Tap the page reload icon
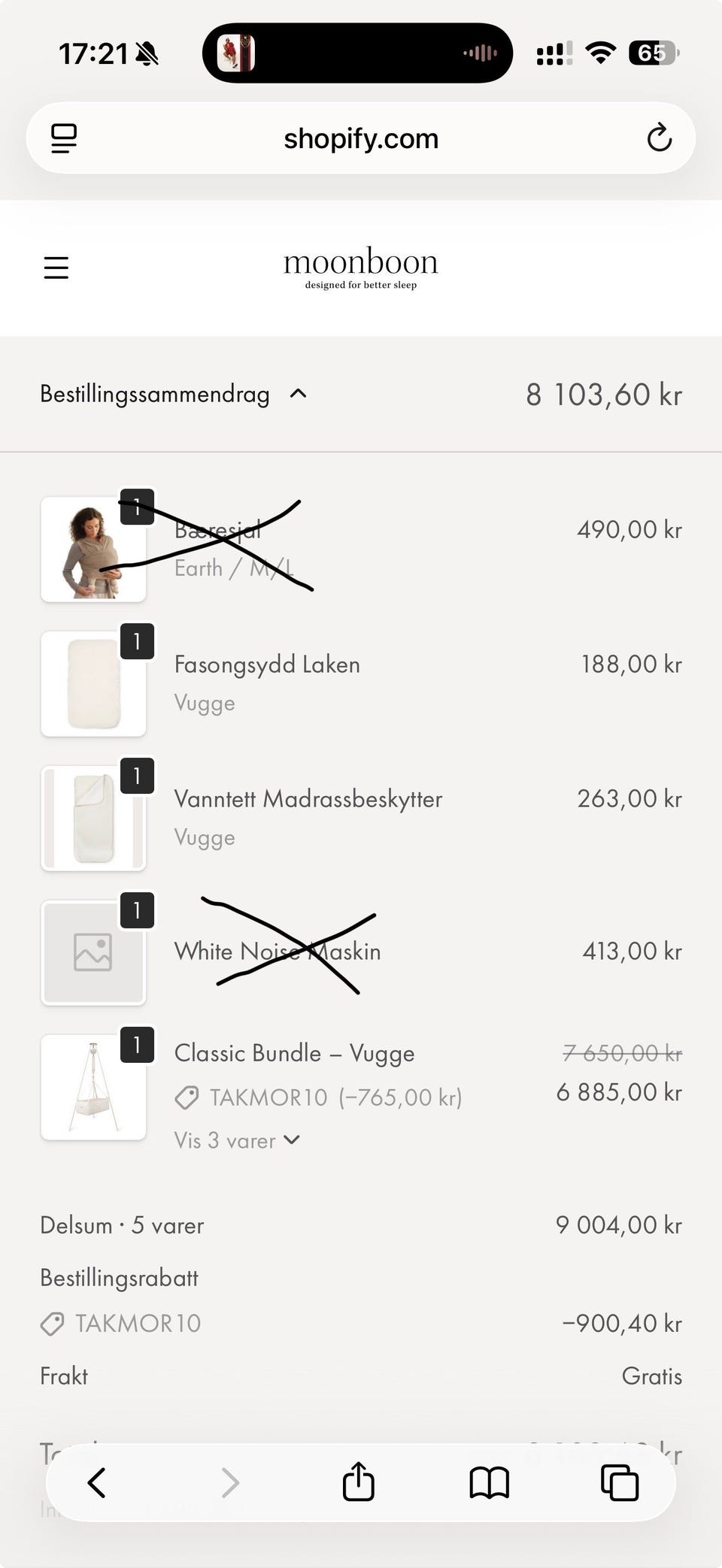The image size is (722, 1568). [x=659, y=138]
